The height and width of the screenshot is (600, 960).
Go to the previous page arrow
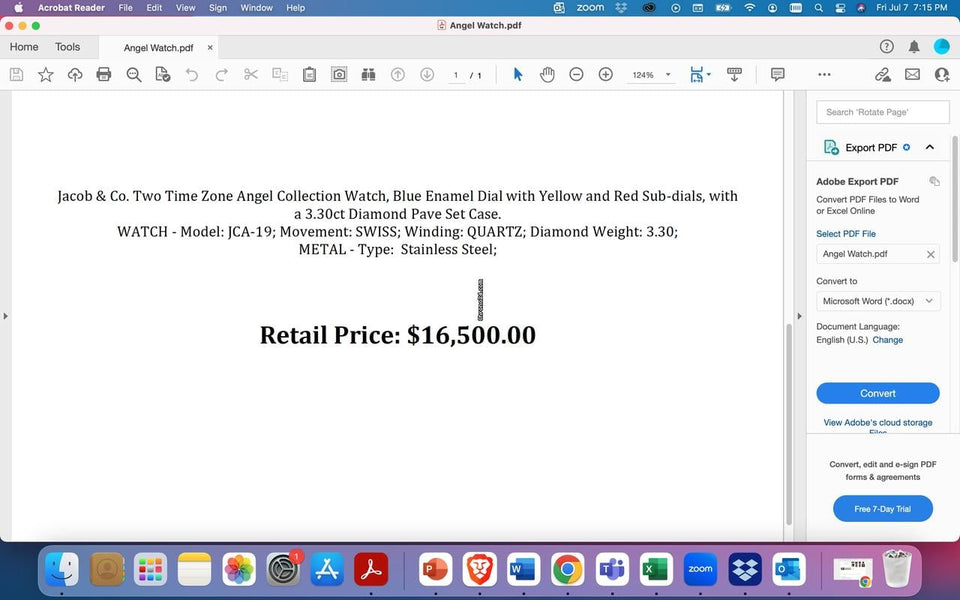(397, 75)
